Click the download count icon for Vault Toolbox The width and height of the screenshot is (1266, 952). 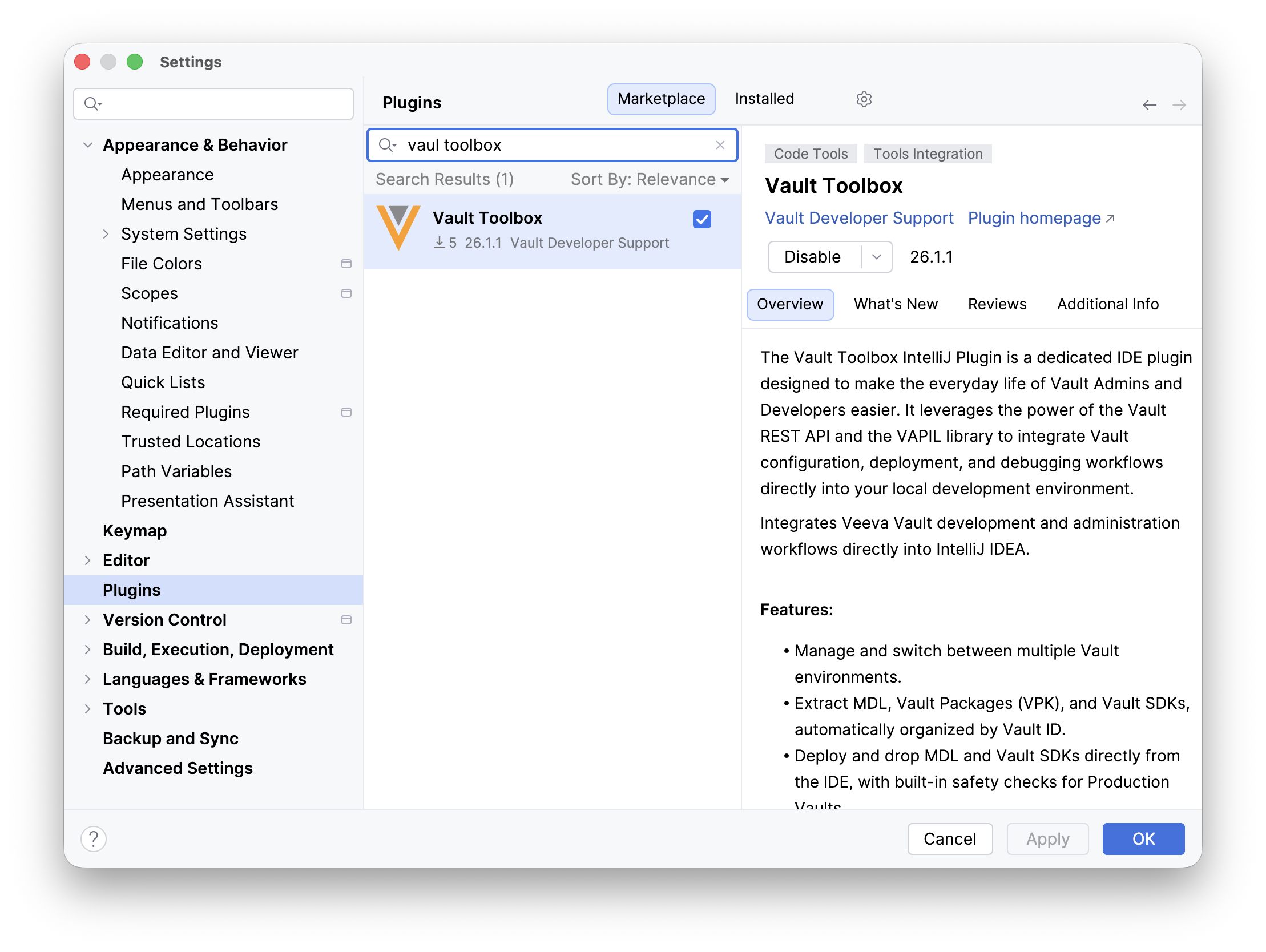click(x=439, y=243)
